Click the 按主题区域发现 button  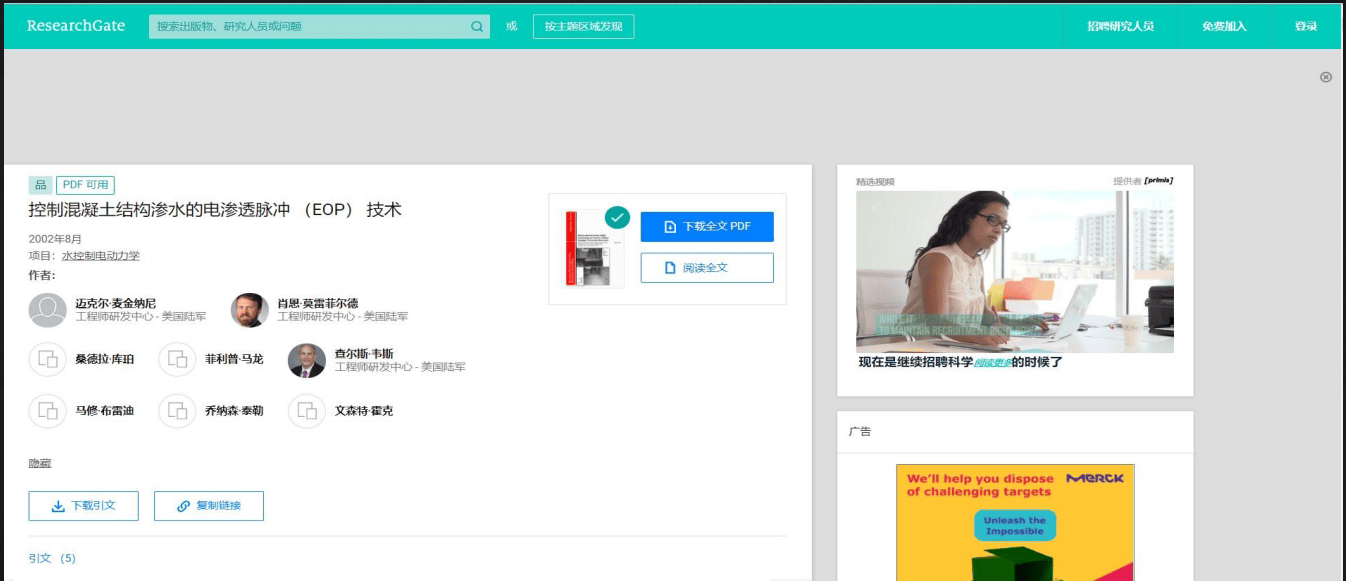pyautogui.click(x=583, y=27)
